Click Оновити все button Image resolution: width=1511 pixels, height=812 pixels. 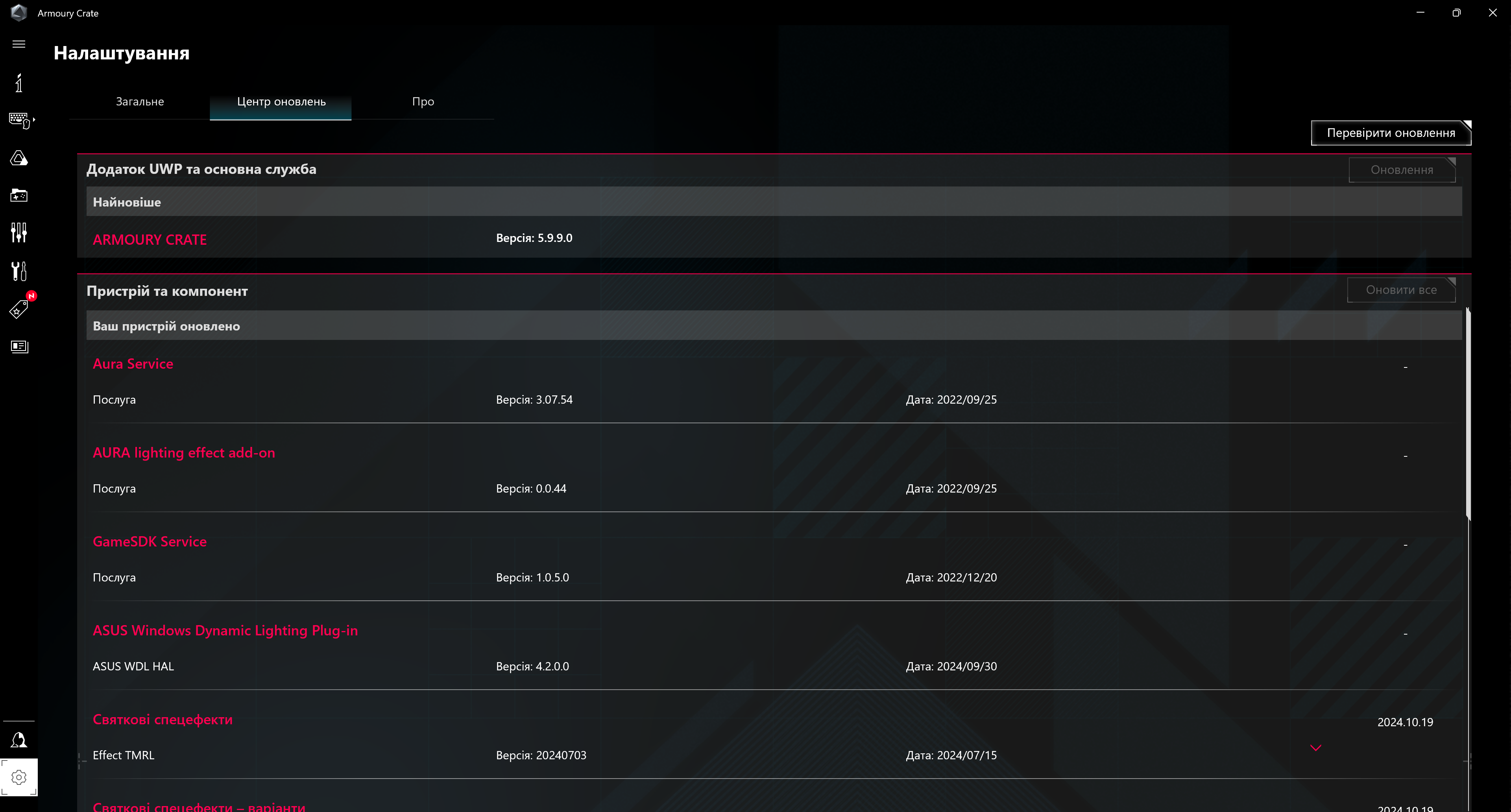1401,290
